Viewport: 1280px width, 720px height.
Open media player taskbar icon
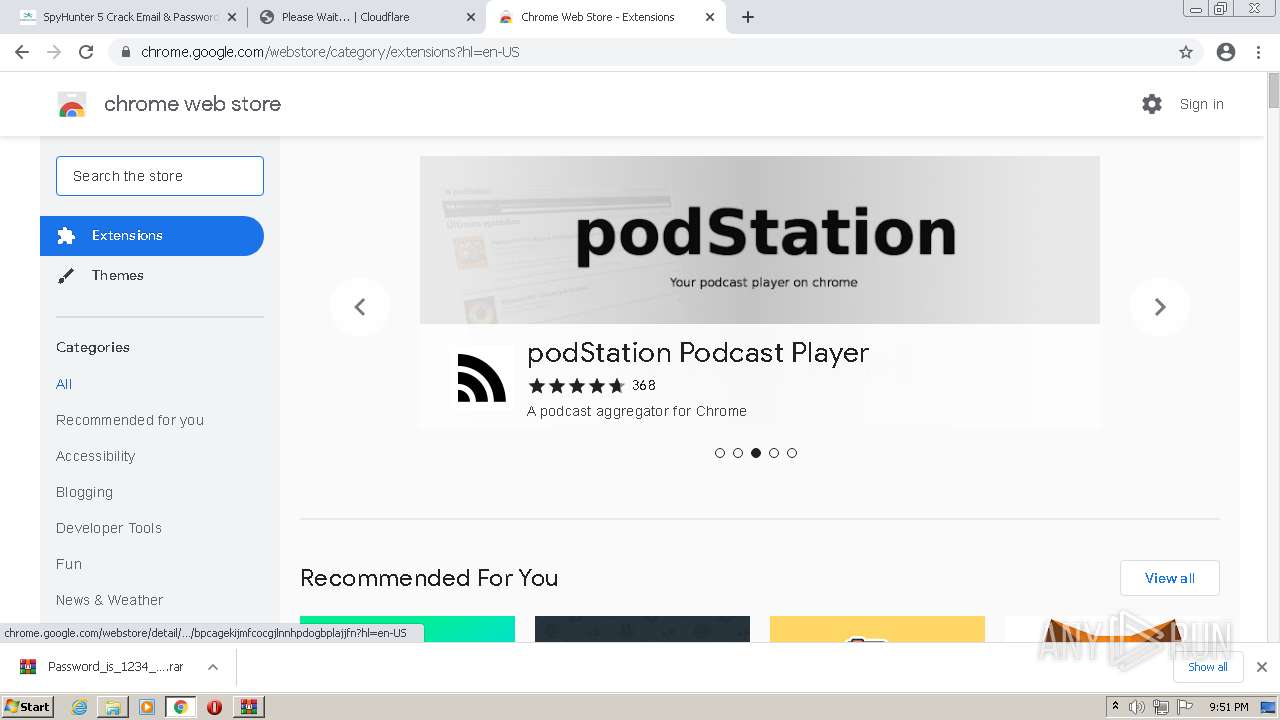point(147,707)
